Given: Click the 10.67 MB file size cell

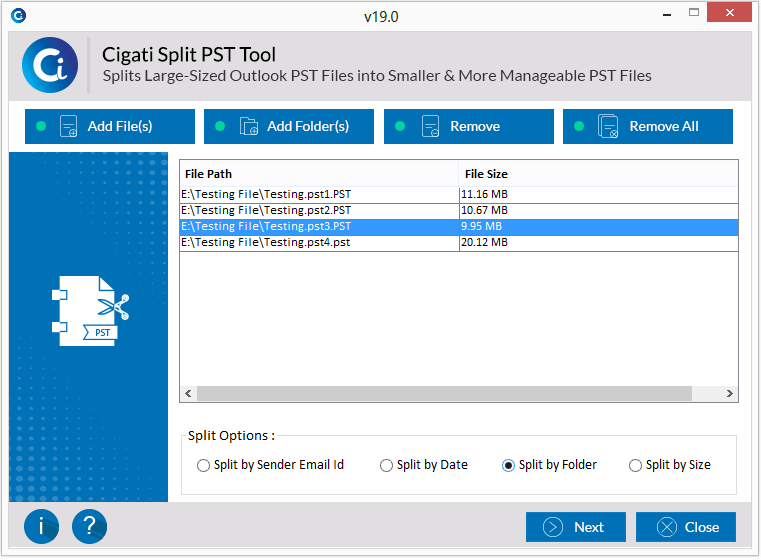Looking at the screenshot, I should [598, 211].
